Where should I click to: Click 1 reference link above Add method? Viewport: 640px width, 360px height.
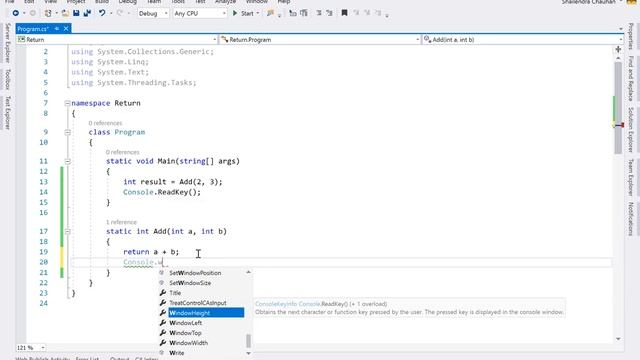point(121,222)
